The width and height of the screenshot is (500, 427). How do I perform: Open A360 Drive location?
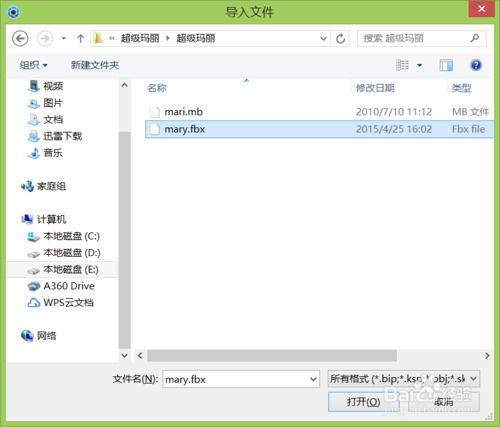pos(61,286)
